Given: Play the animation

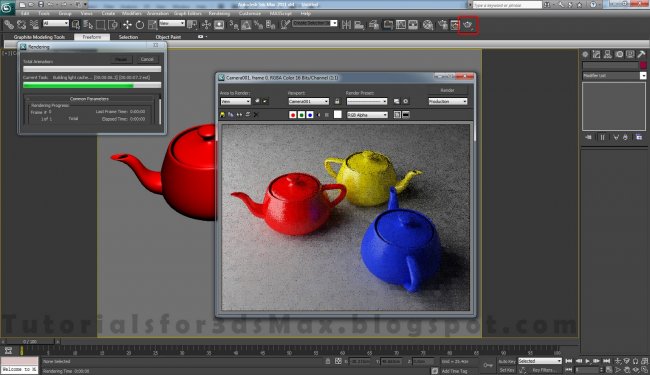Looking at the screenshot, I should pos(588,362).
